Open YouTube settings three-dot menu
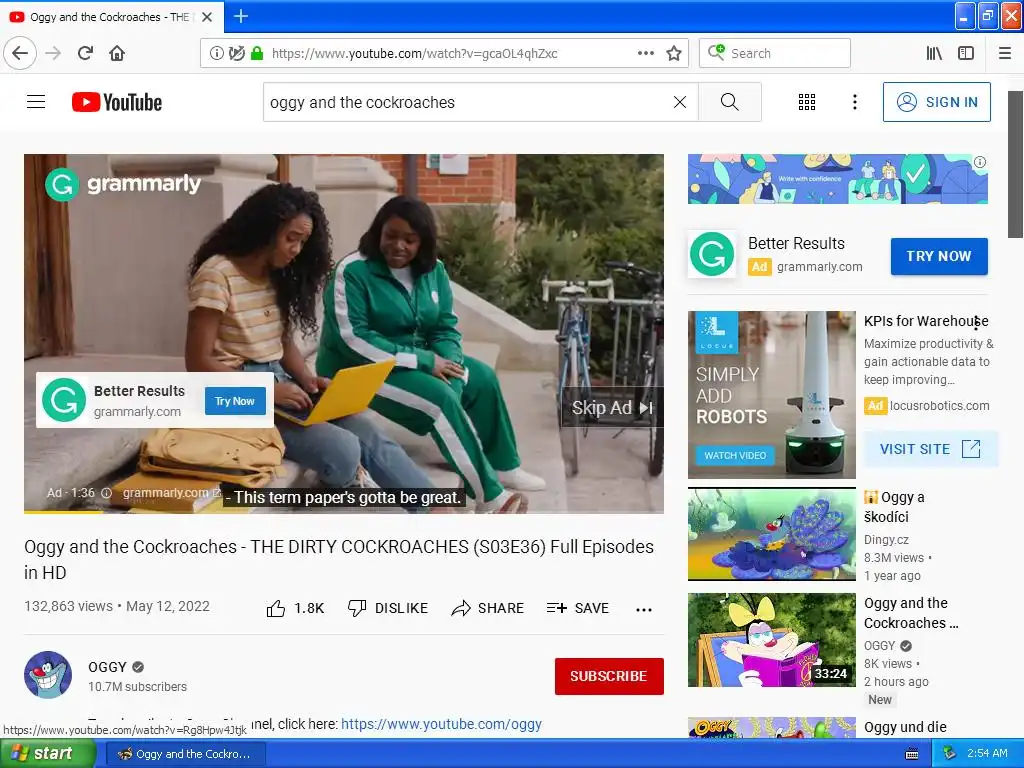The image size is (1024, 768). 855,102
